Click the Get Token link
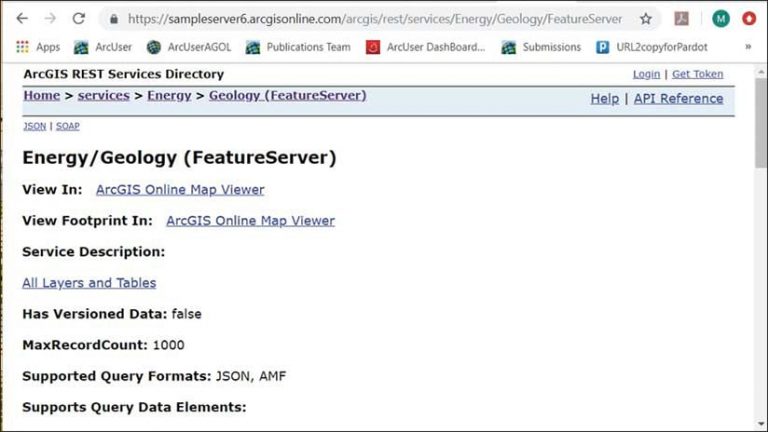768x432 pixels. (x=697, y=74)
